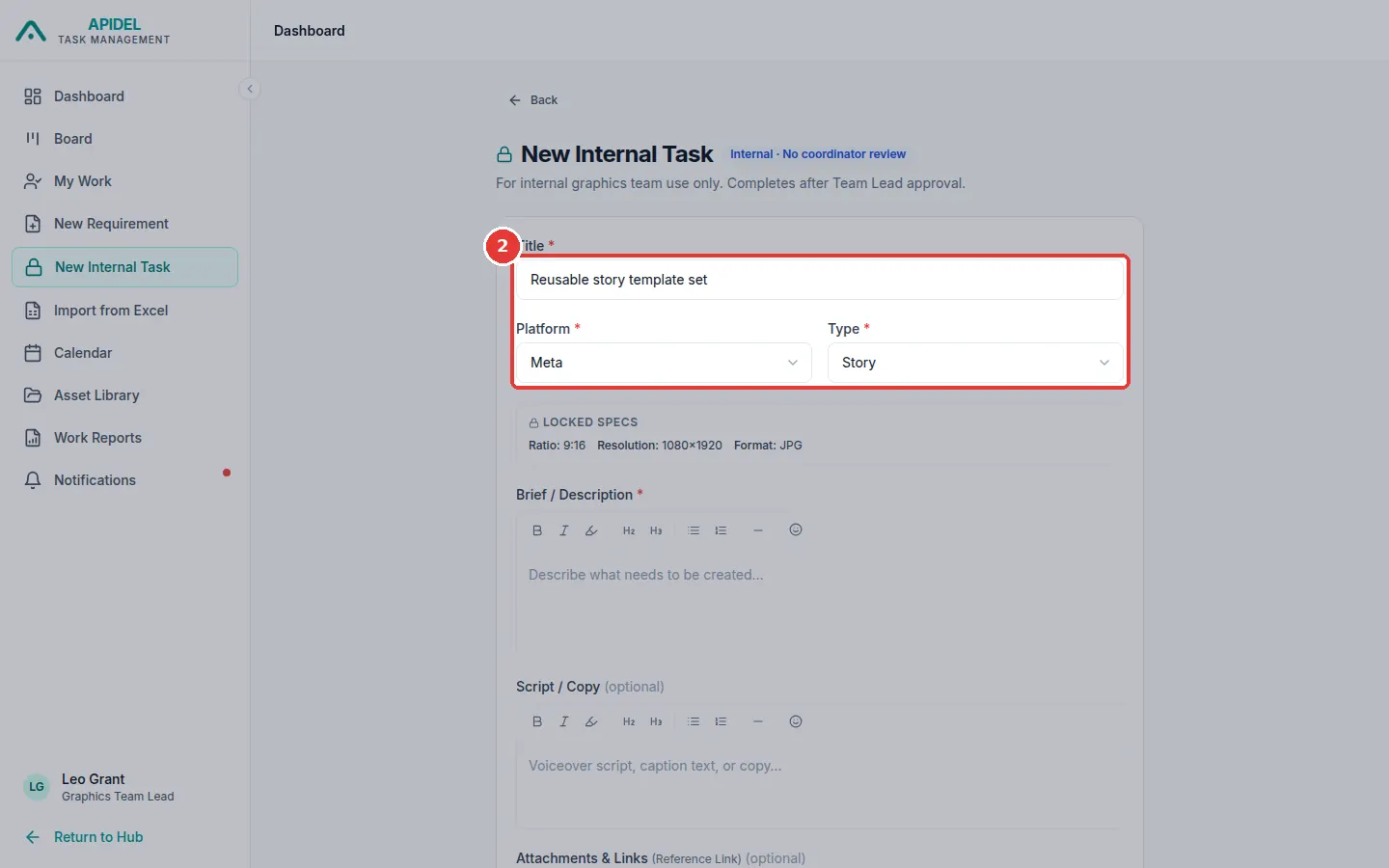The height and width of the screenshot is (868, 1389).
Task: Toggle italic in Brief / Description toolbar
Action: [564, 530]
